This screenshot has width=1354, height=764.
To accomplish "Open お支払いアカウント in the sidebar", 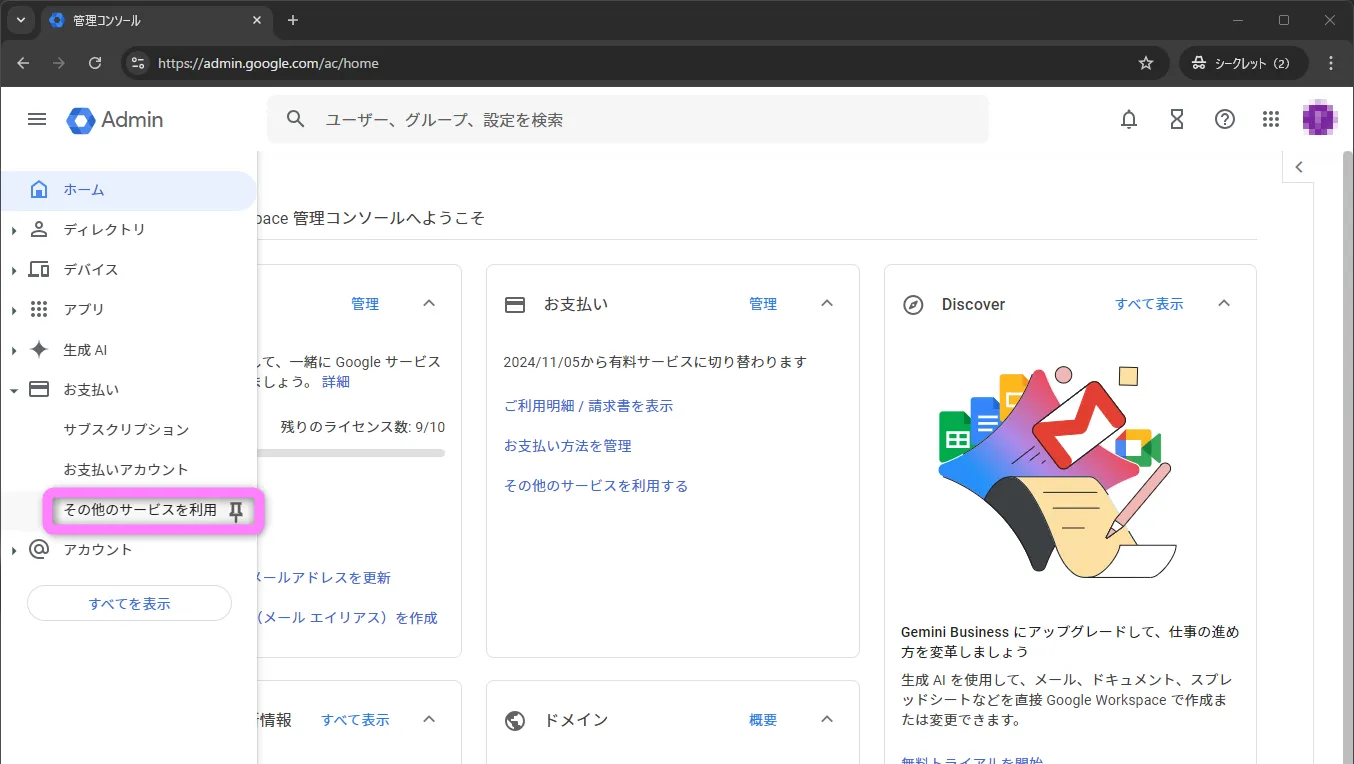I will (x=126, y=470).
